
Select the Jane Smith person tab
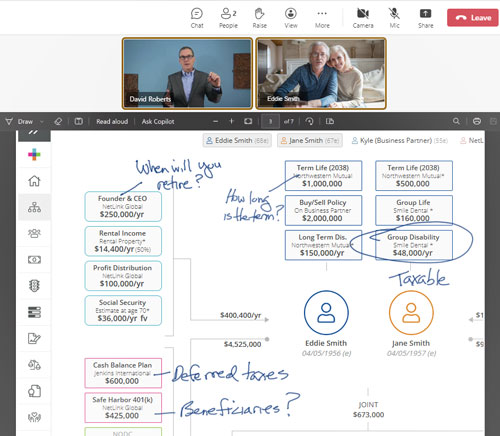(x=310, y=140)
